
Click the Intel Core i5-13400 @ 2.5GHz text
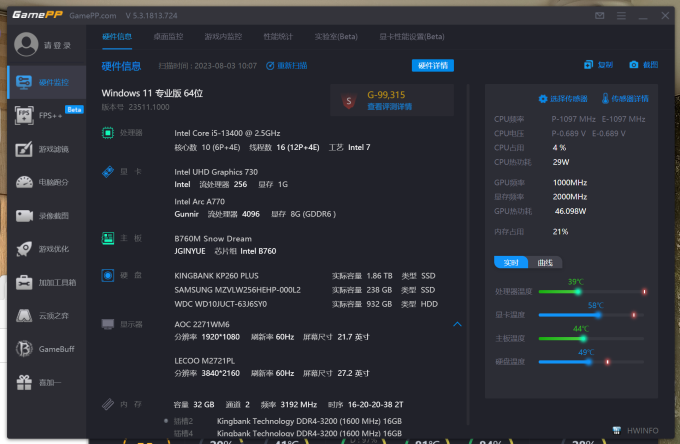point(227,133)
